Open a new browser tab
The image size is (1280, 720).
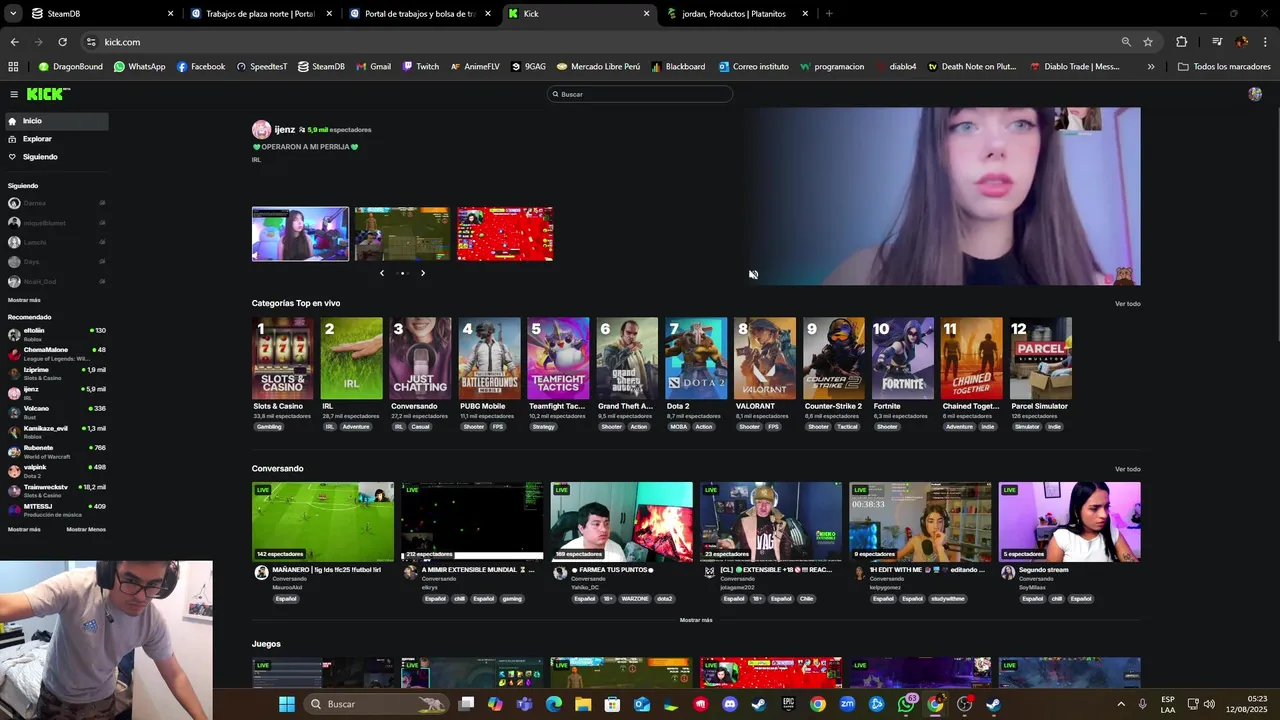pyautogui.click(x=829, y=14)
